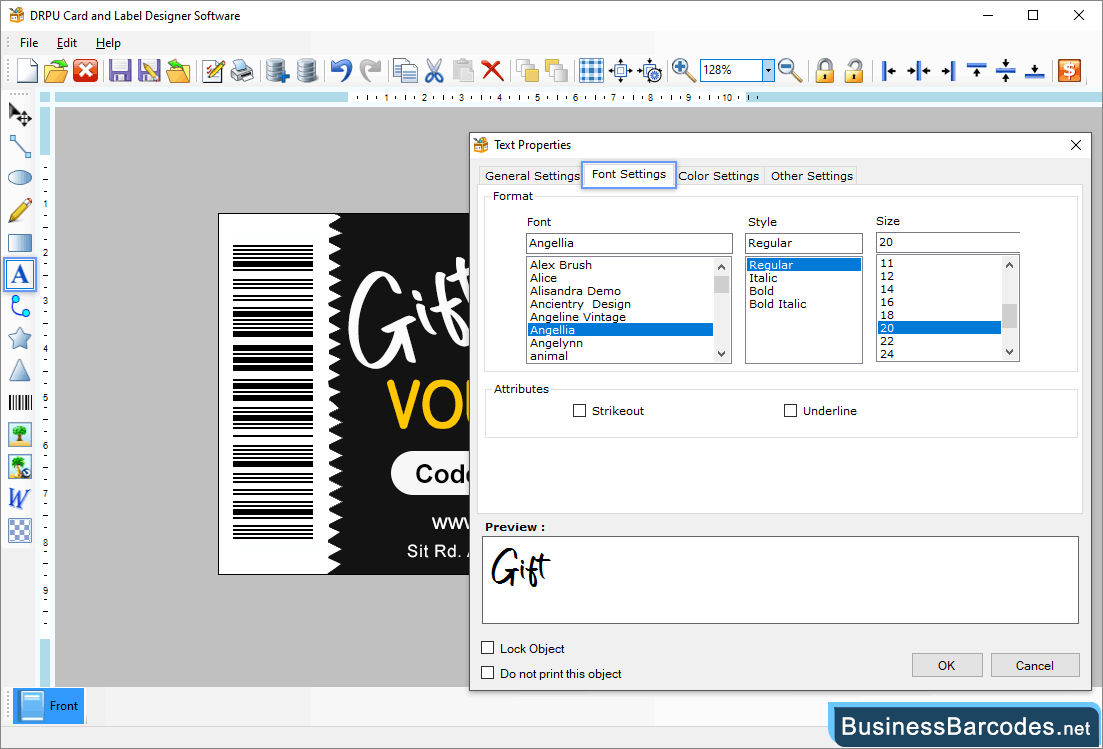1103x749 pixels.
Task: Select the Rectangle tool in sidebar
Action: point(20,243)
